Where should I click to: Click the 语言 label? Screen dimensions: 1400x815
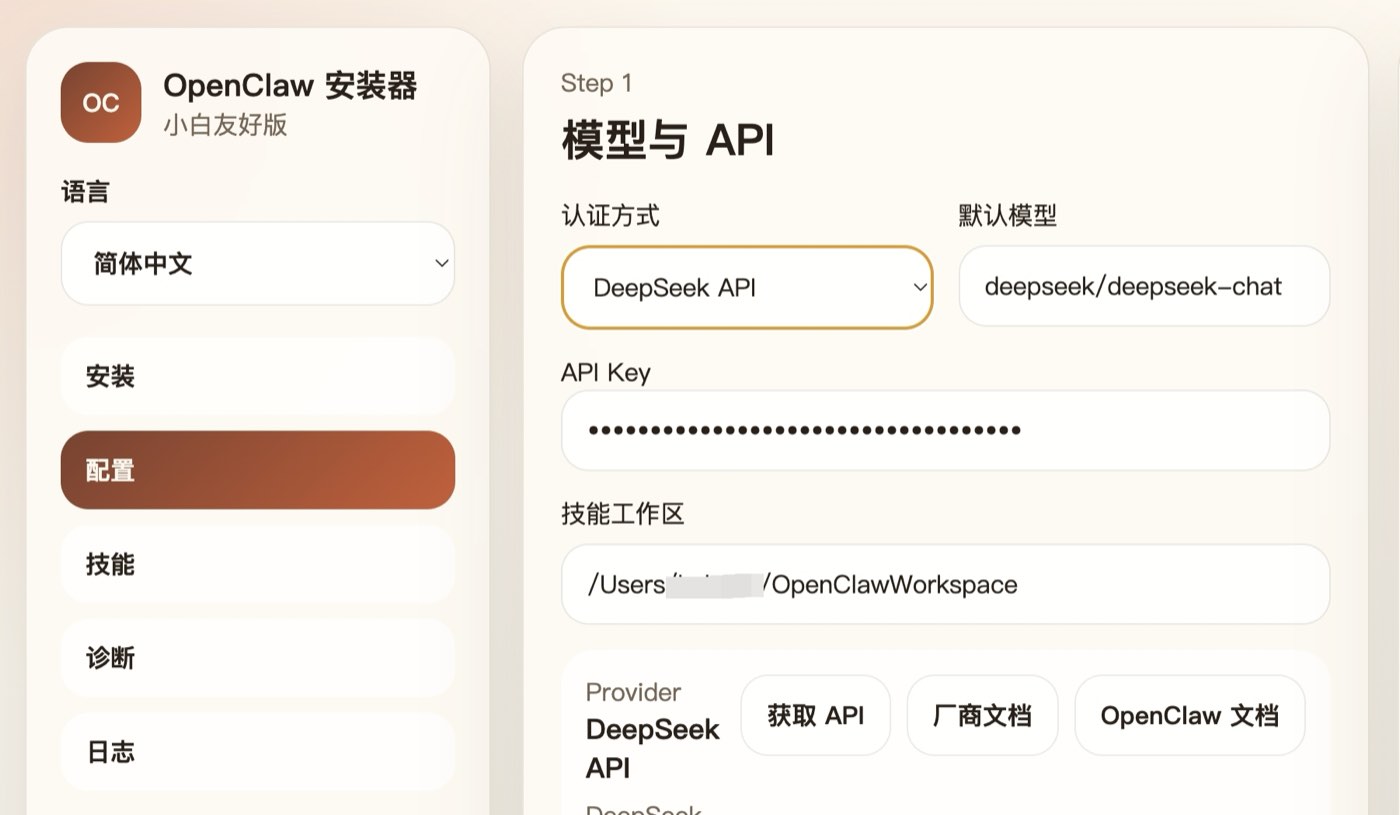[x=85, y=192]
